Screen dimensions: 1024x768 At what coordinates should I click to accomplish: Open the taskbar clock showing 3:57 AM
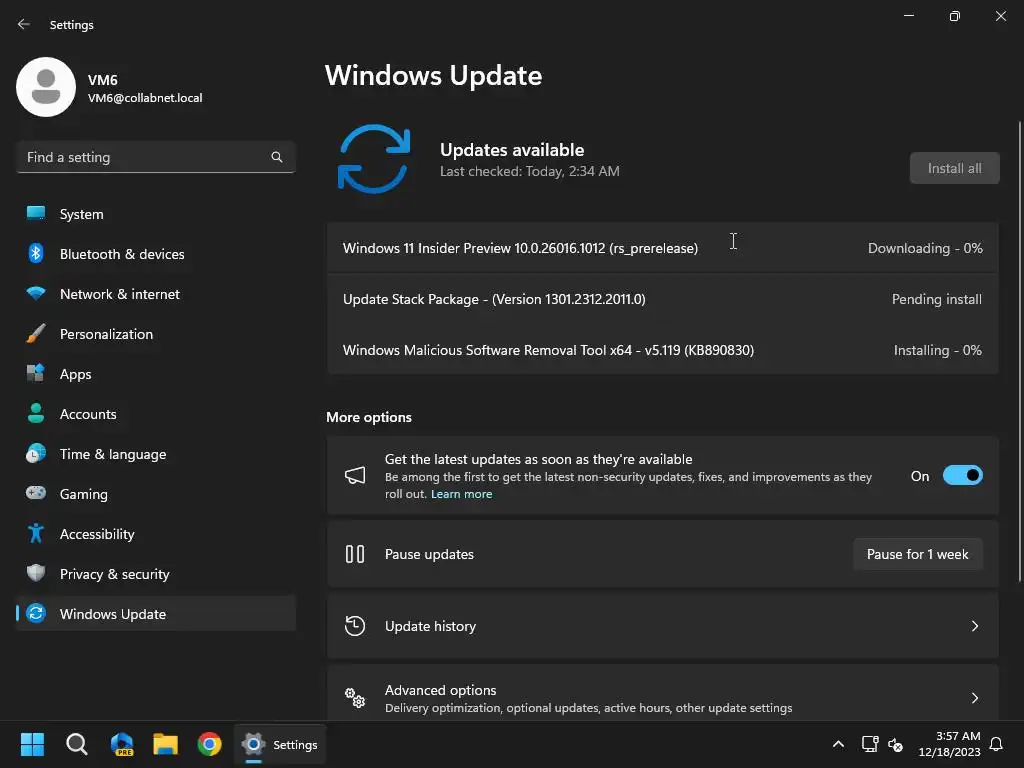(949, 744)
